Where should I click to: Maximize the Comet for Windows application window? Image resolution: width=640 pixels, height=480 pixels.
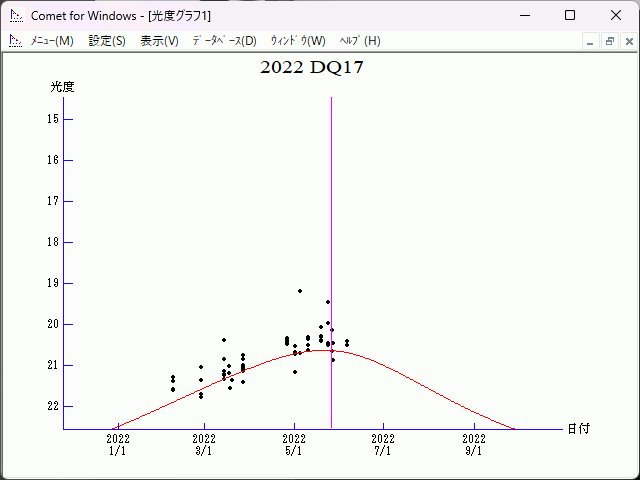pos(570,16)
